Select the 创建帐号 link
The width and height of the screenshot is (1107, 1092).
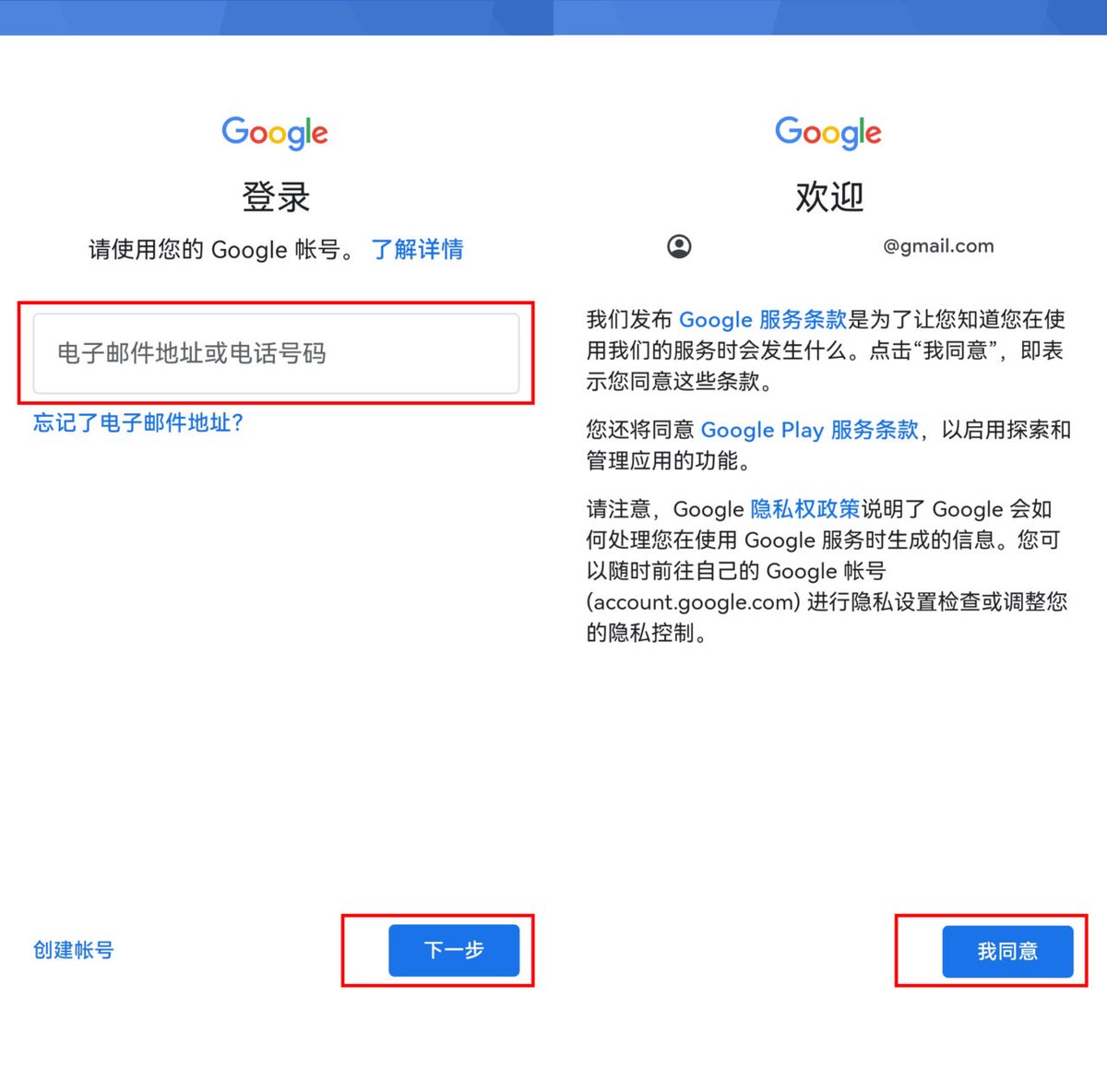[74, 950]
